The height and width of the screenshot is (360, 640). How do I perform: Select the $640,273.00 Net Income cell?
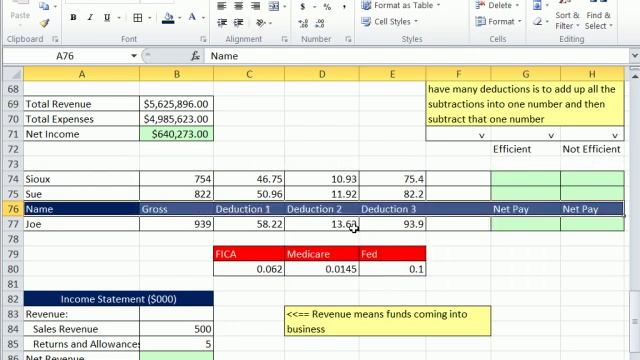pos(176,134)
